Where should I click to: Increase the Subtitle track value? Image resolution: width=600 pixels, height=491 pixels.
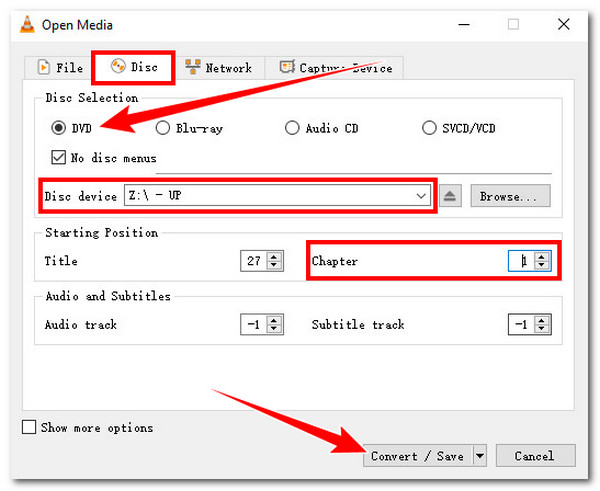coord(541,320)
